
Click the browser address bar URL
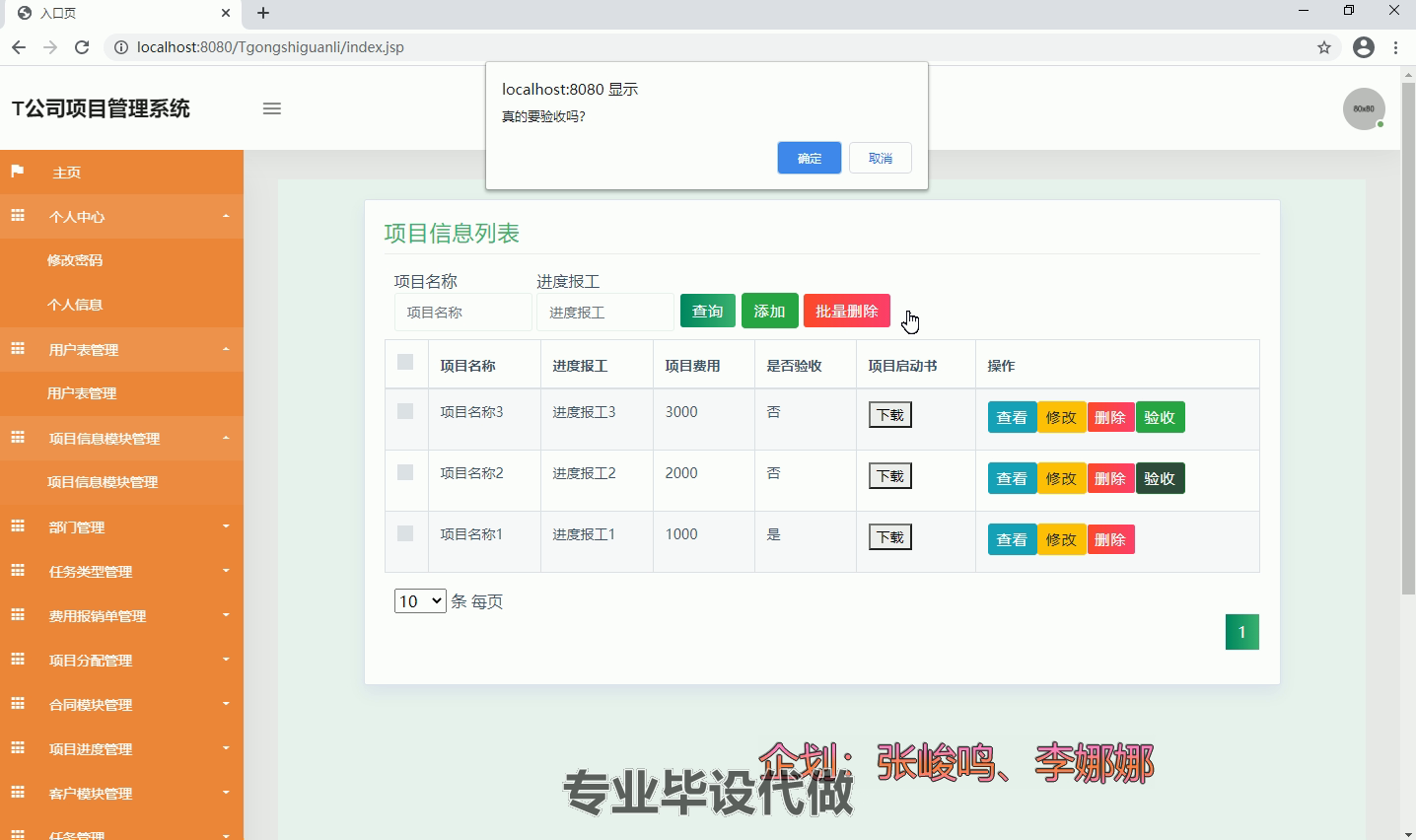270,47
